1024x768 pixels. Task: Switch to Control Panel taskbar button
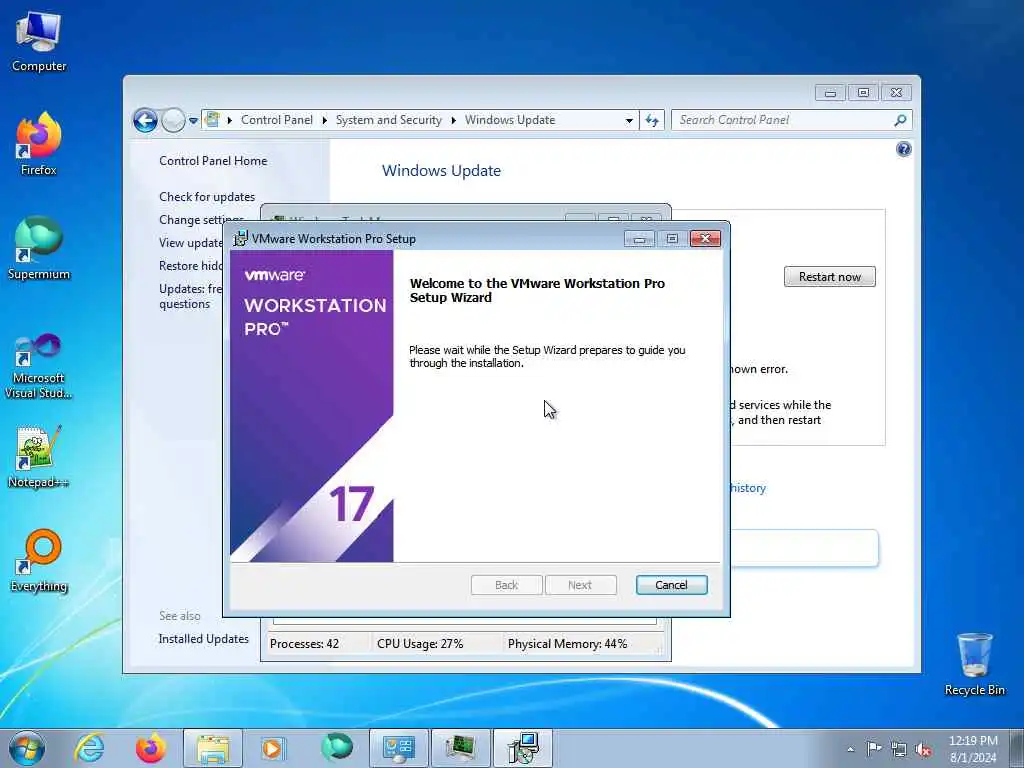point(399,748)
